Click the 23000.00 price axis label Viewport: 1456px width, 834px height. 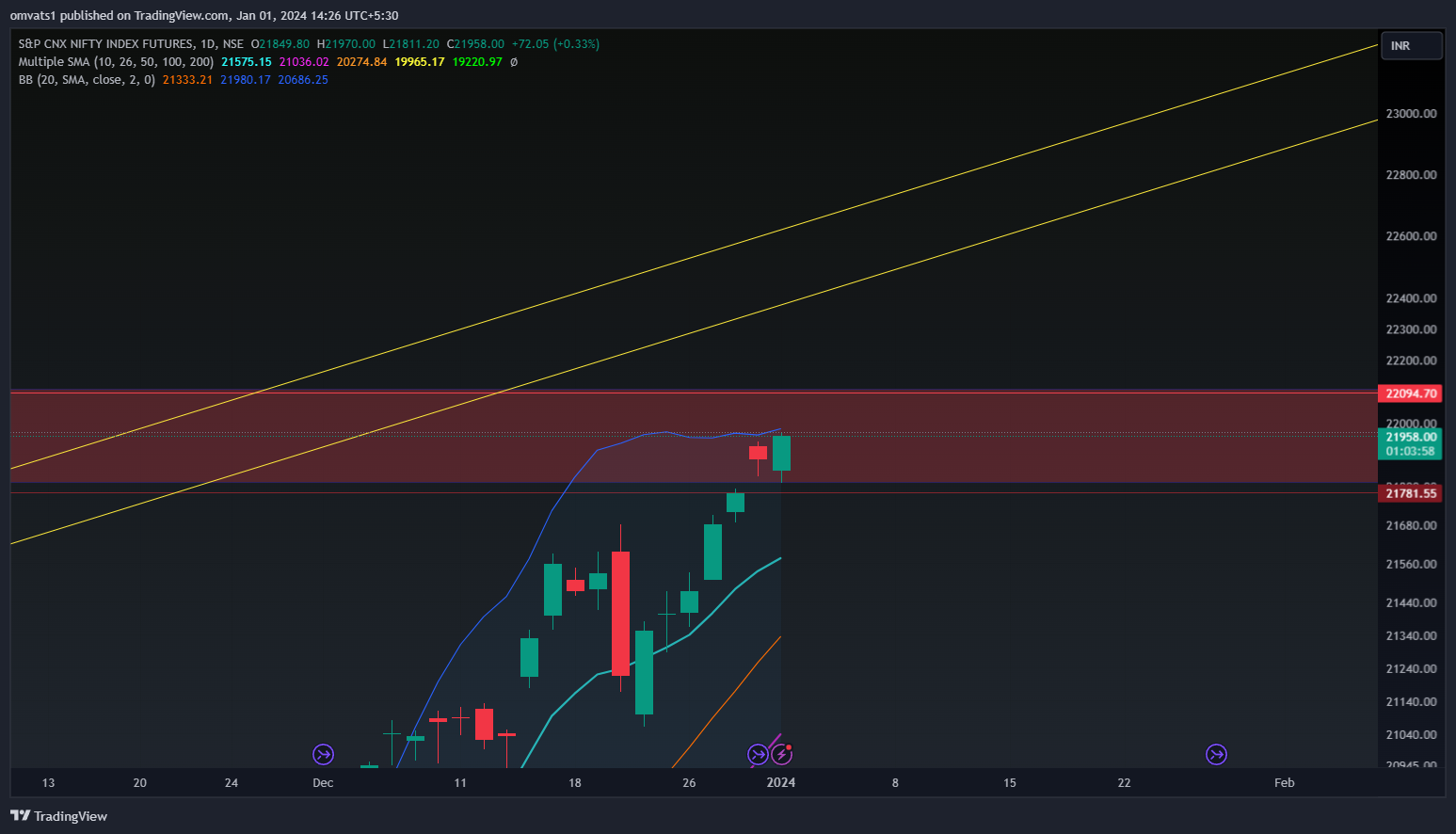pyautogui.click(x=1411, y=113)
